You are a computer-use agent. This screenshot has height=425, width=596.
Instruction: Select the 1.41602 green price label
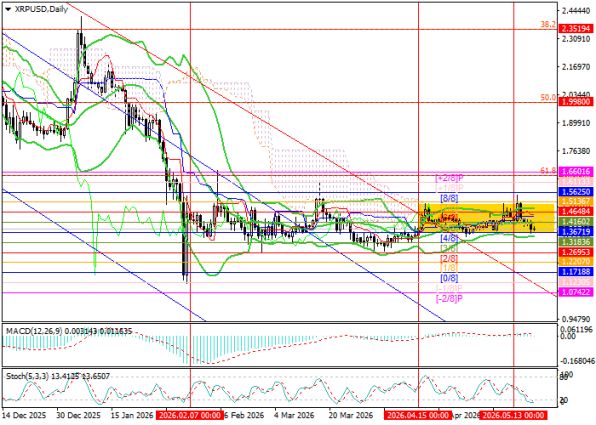point(576,221)
